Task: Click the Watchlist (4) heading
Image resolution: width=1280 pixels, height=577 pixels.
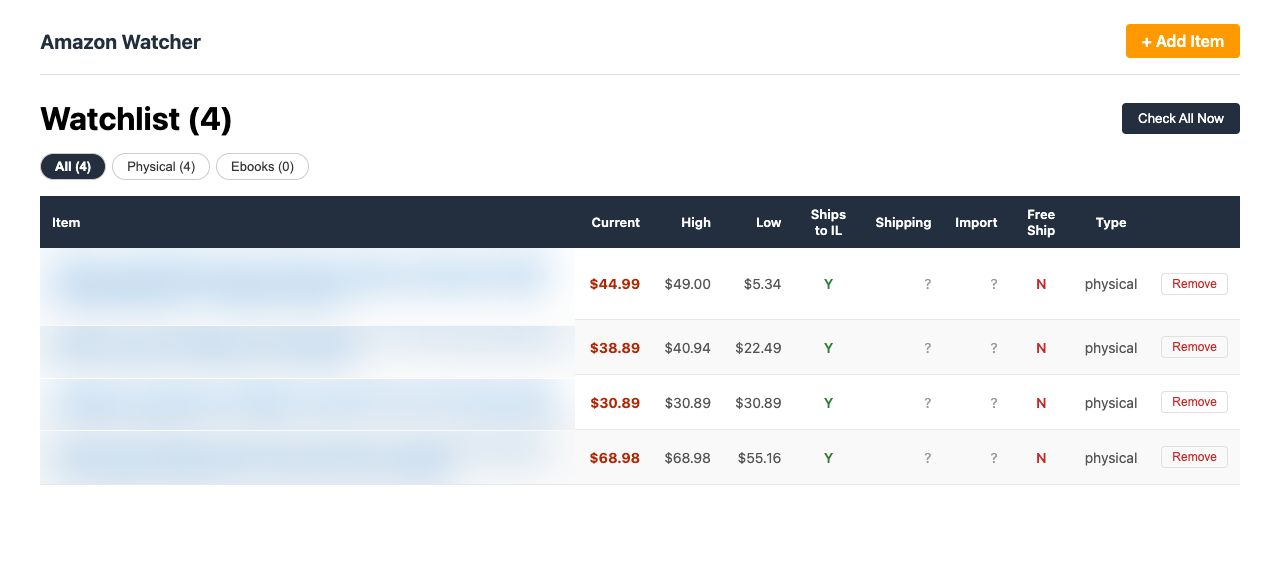Action: point(136,120)
